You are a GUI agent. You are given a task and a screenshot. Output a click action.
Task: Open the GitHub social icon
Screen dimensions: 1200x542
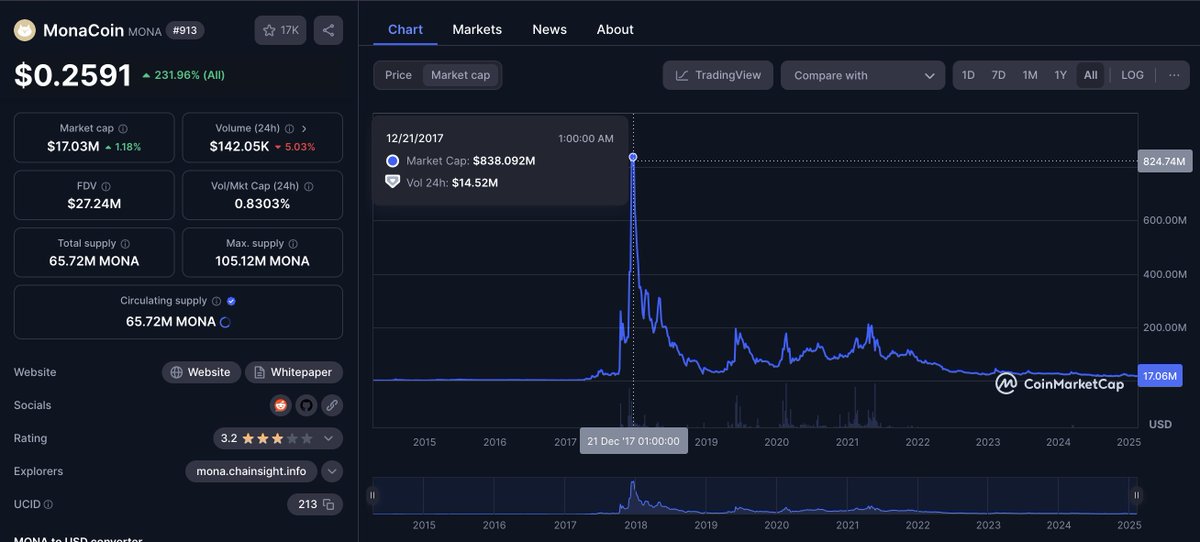pos(306,405)
